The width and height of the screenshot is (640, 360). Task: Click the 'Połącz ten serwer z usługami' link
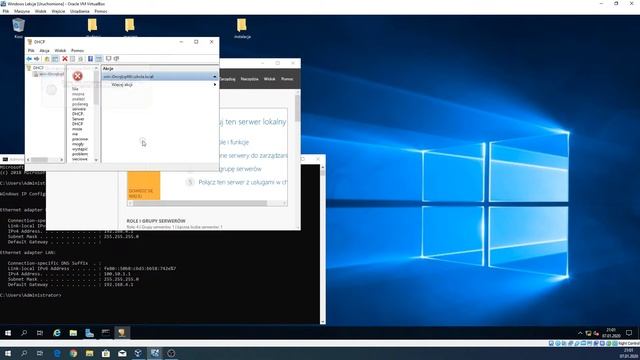coord(242,182)
